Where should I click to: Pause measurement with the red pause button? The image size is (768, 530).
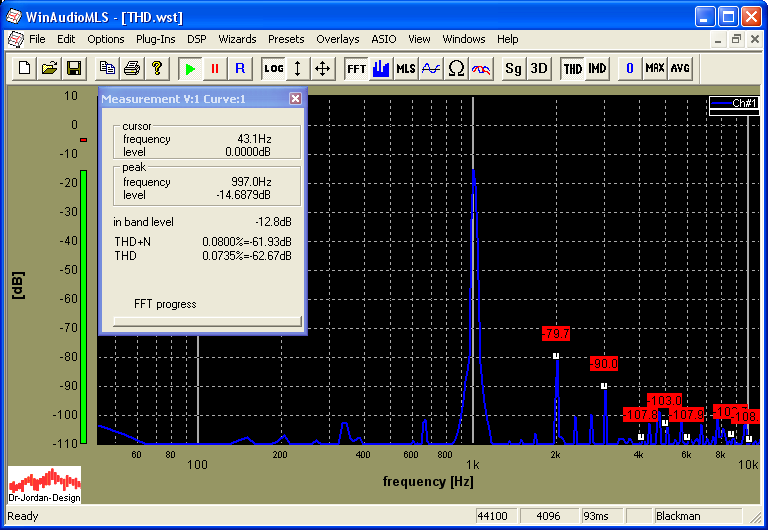tap(214, 68)
